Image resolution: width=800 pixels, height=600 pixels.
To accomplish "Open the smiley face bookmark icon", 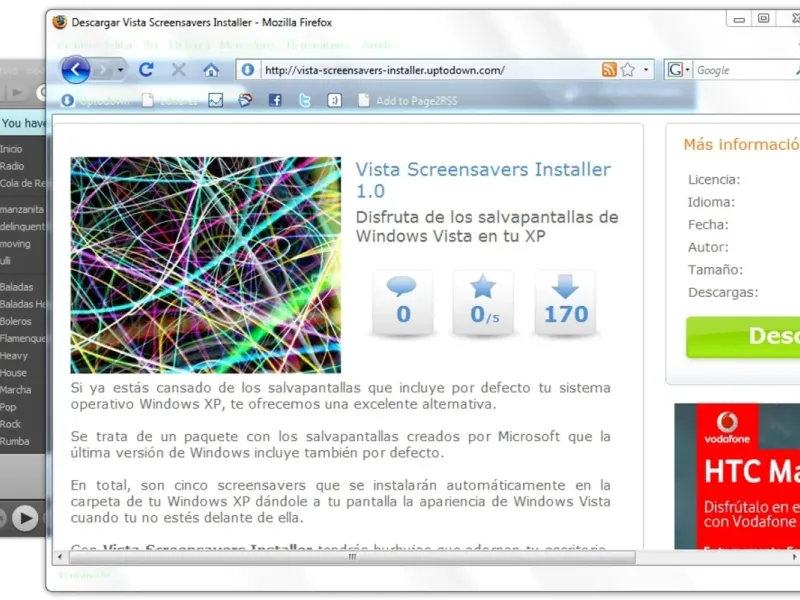I will point(334,101).
